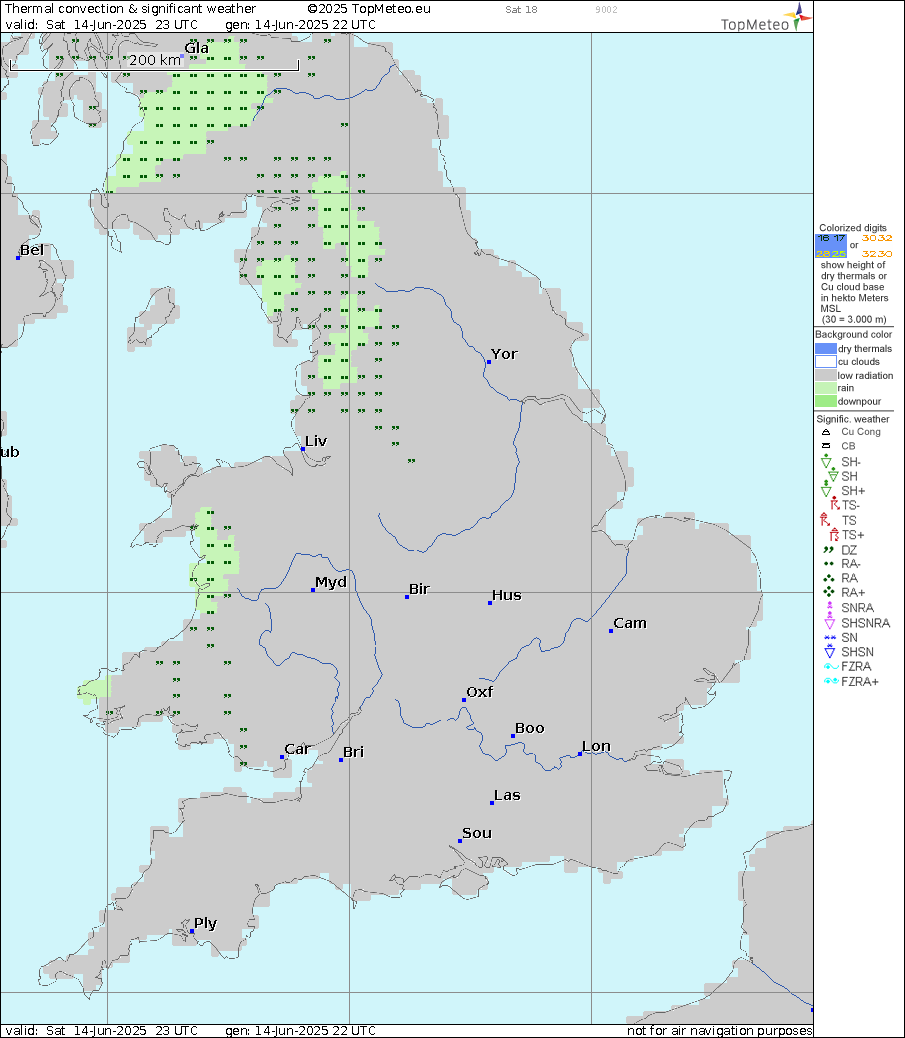Click the not for air navigation purposes notice
Viewport: 905px width, 1038px height.
tap(720, 1031)
